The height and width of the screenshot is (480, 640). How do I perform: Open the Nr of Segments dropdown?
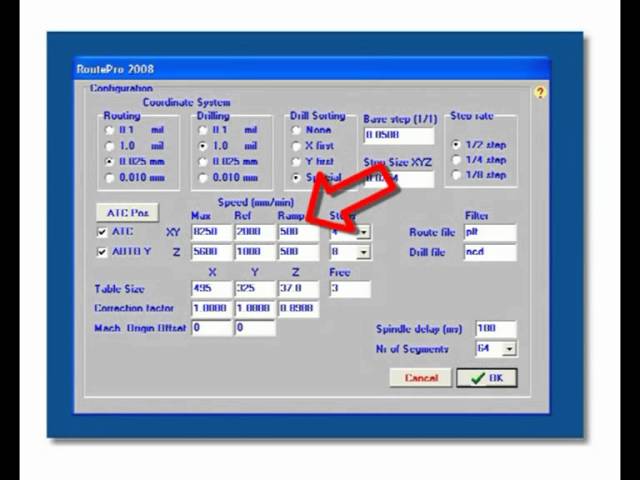pos(509,349)
